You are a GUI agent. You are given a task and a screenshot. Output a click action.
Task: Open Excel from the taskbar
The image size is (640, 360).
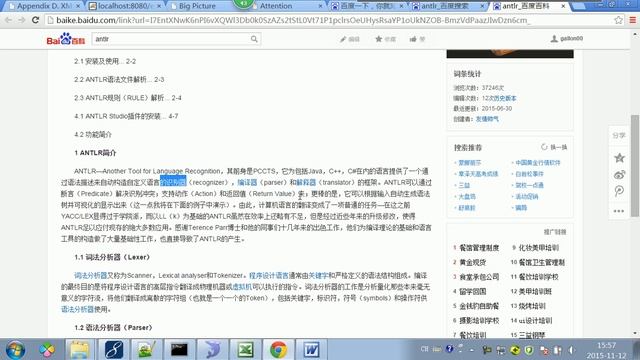(245, 350)
